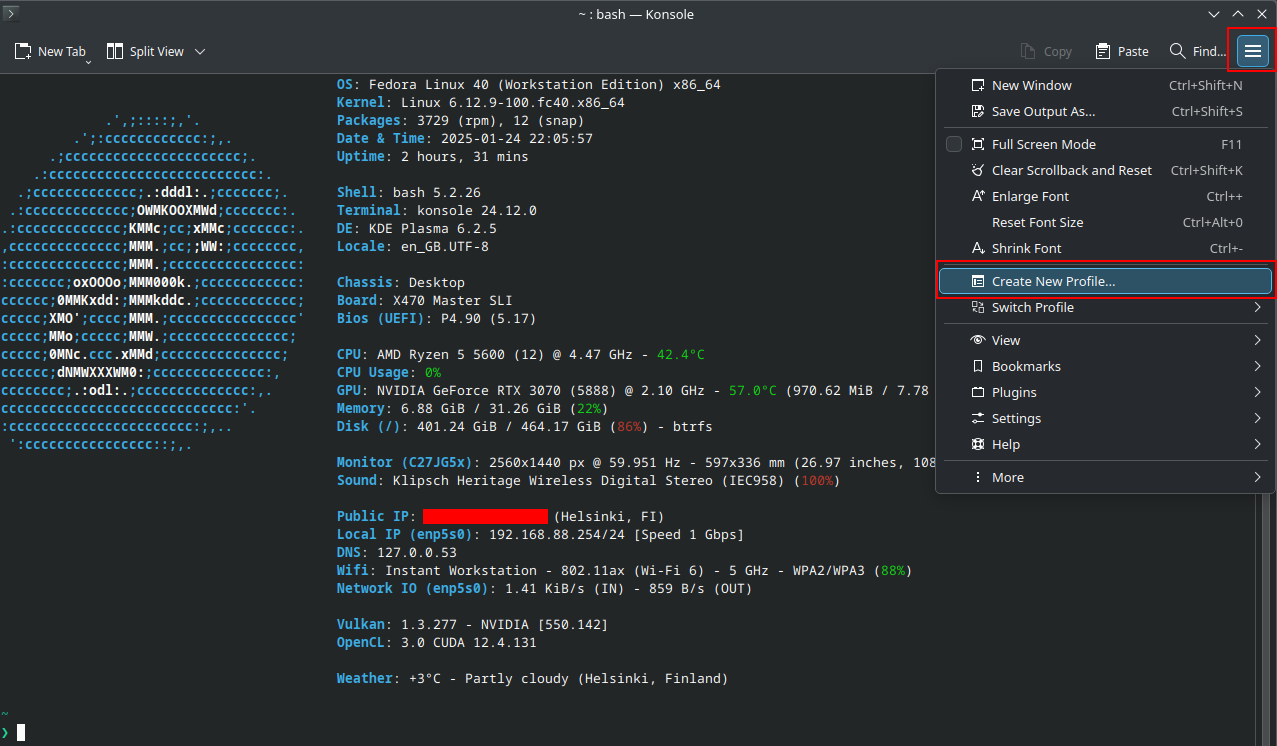Viewport: 1277px width, 746px height.
Task: Click the 'NVIDIA GeForce RTX 3070' GPU text
Action: pyautogui.click(x=468, y=390)
